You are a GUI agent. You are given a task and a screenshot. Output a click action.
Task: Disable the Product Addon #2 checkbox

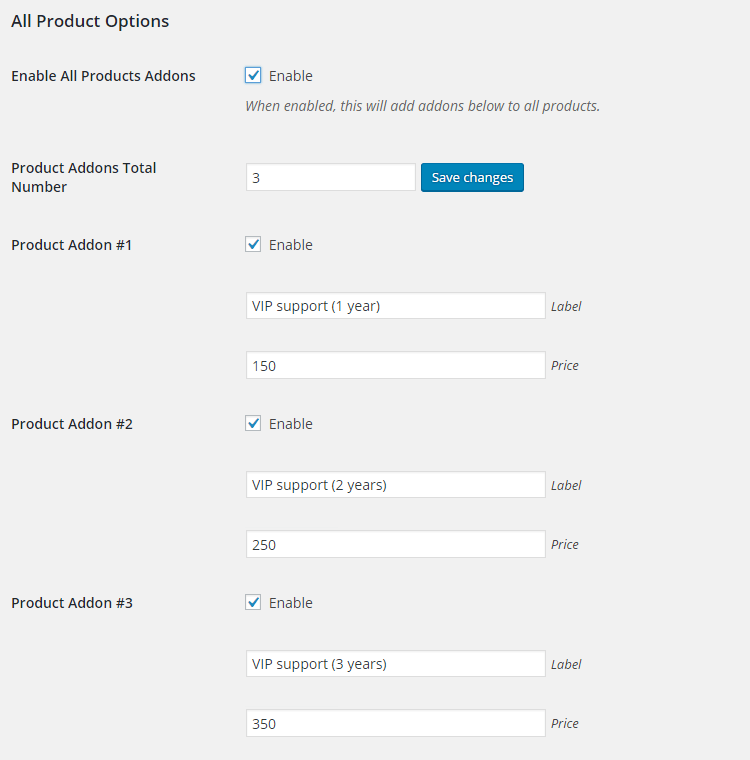coord(253,424)
